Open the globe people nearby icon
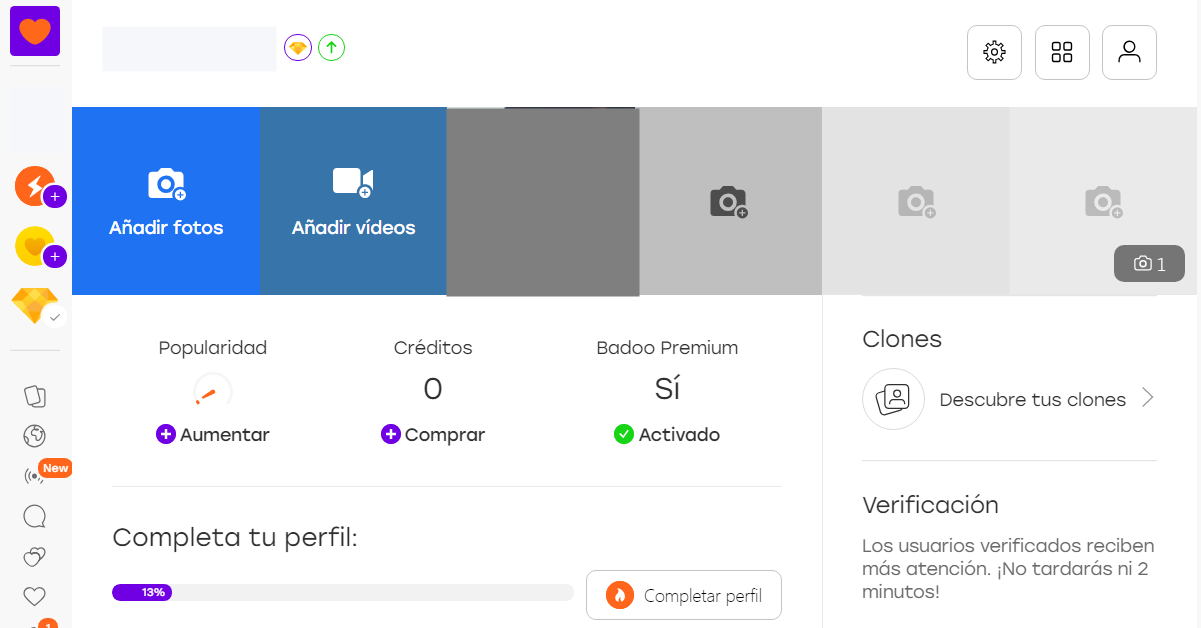Screen dimensions: 1201x628 (35, 436)
